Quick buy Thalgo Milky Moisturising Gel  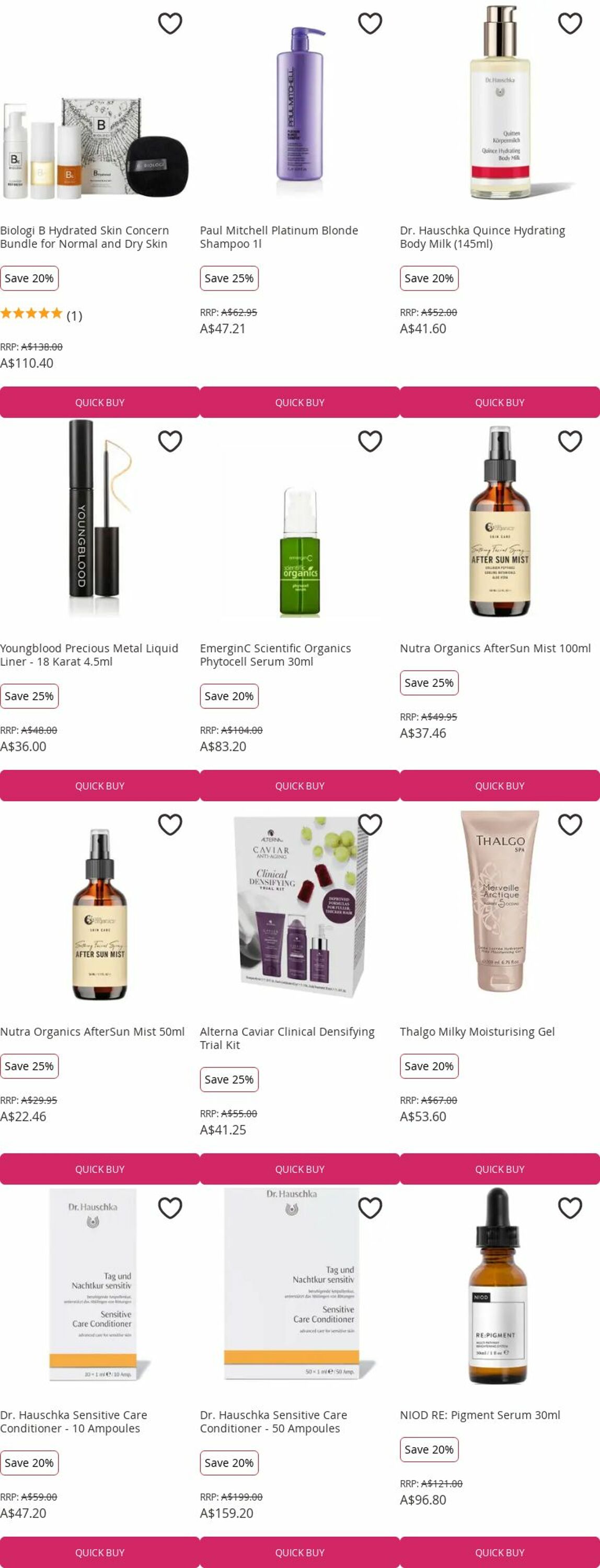click(500, 1169)
